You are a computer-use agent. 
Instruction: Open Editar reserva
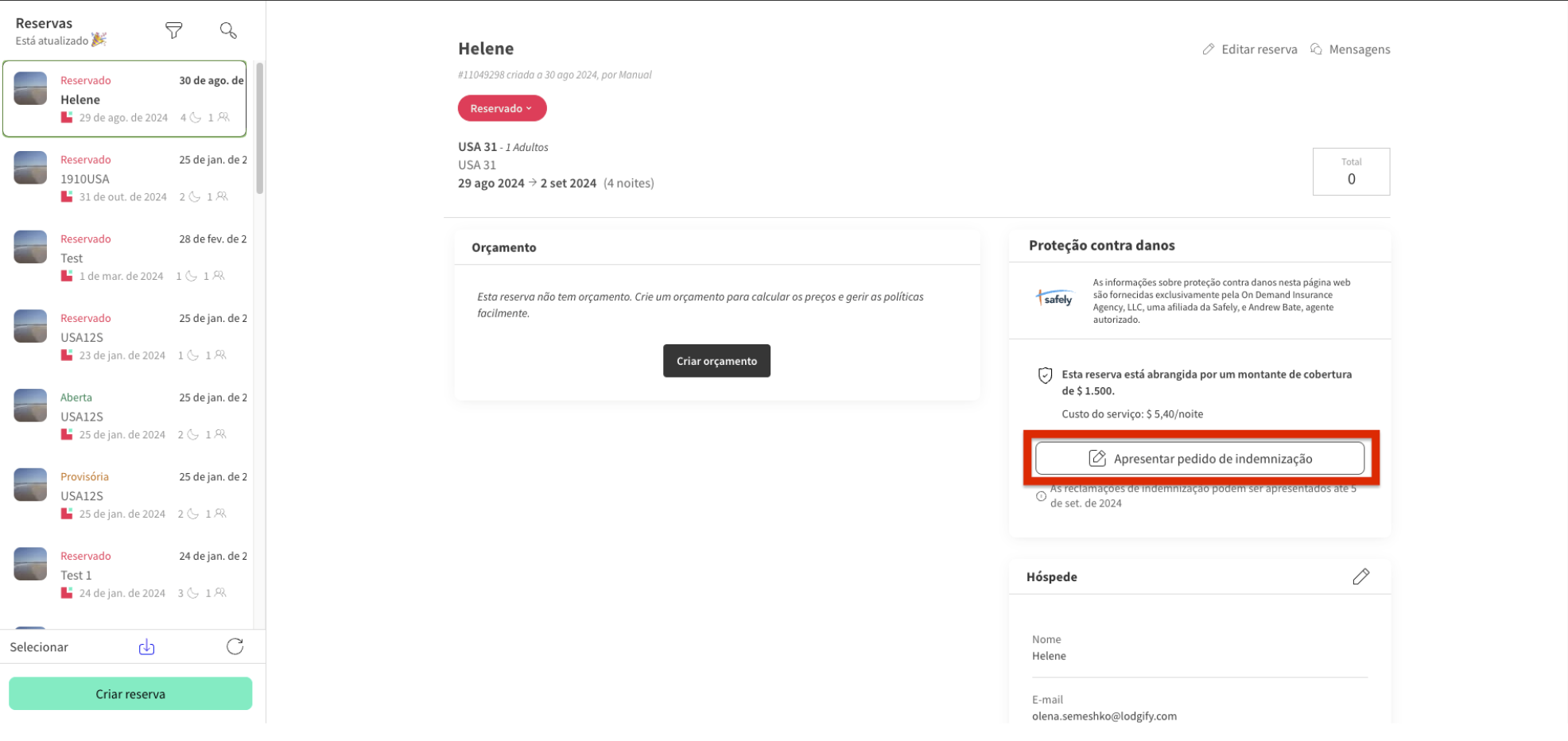[1250, 49]
